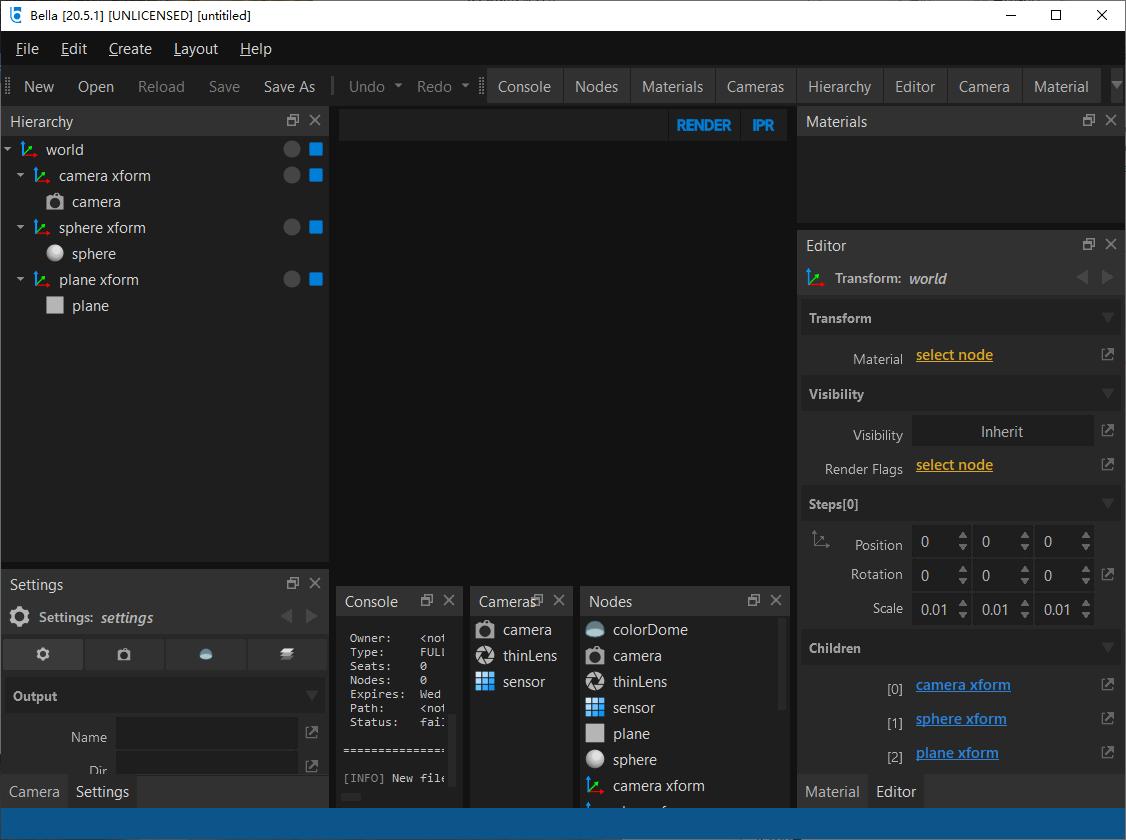Click the world transform axes icon
This screenshot has width=1126, height=840.
pos(29,149)
